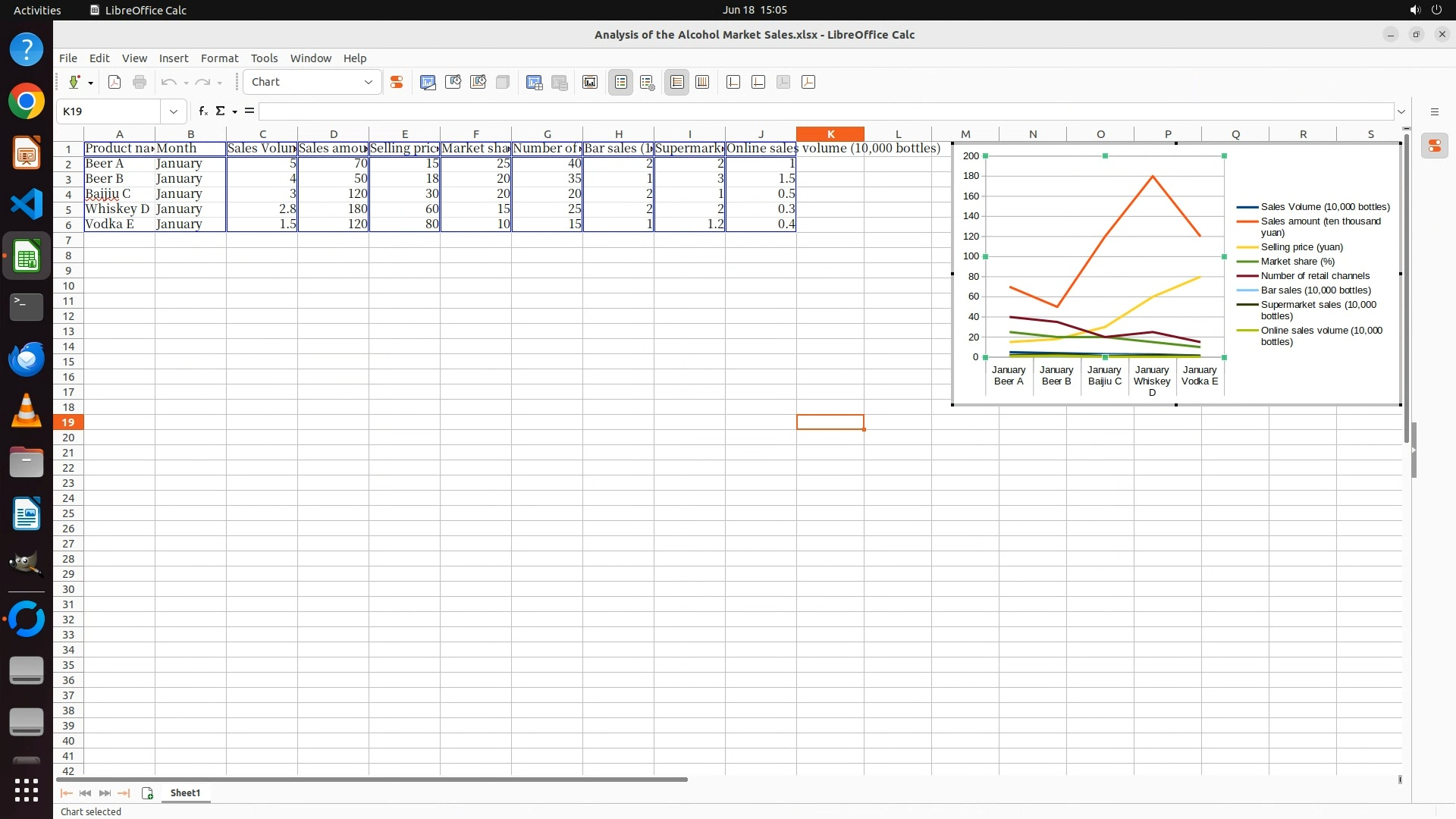Click the Export as PDF icon

(x=115, y=82)
